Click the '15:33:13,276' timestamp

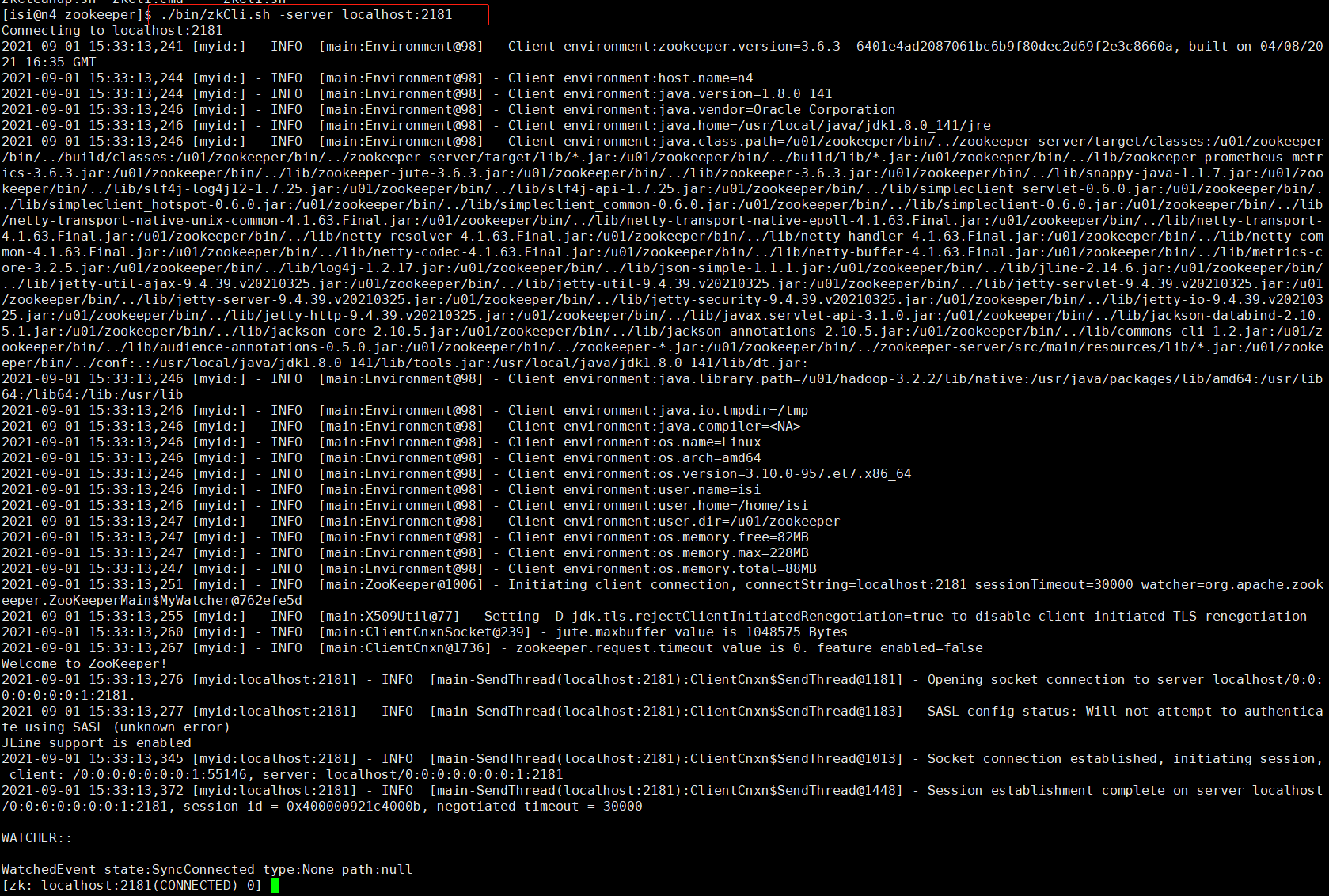136,679
